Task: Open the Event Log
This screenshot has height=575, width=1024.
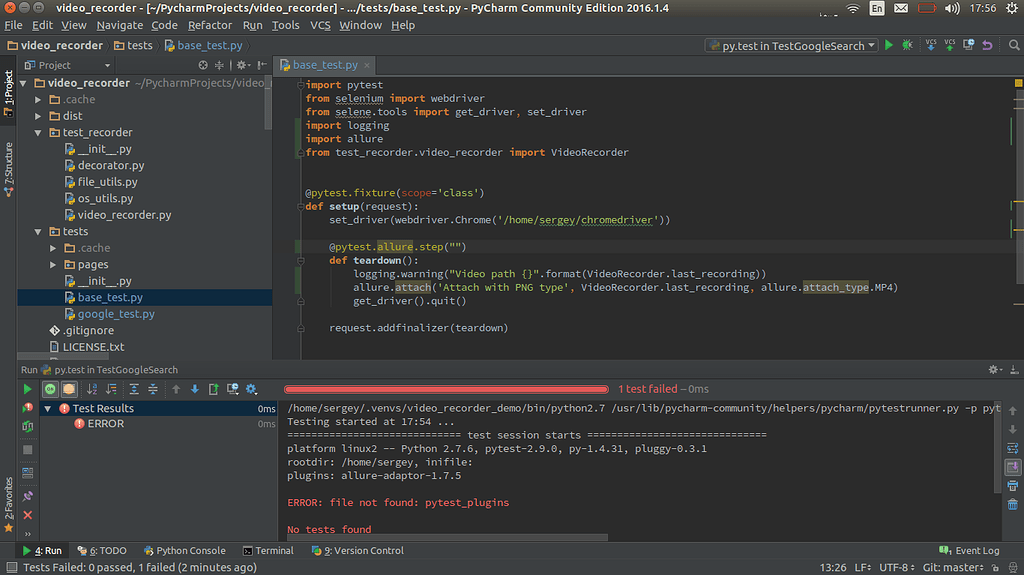Action: 969,551
